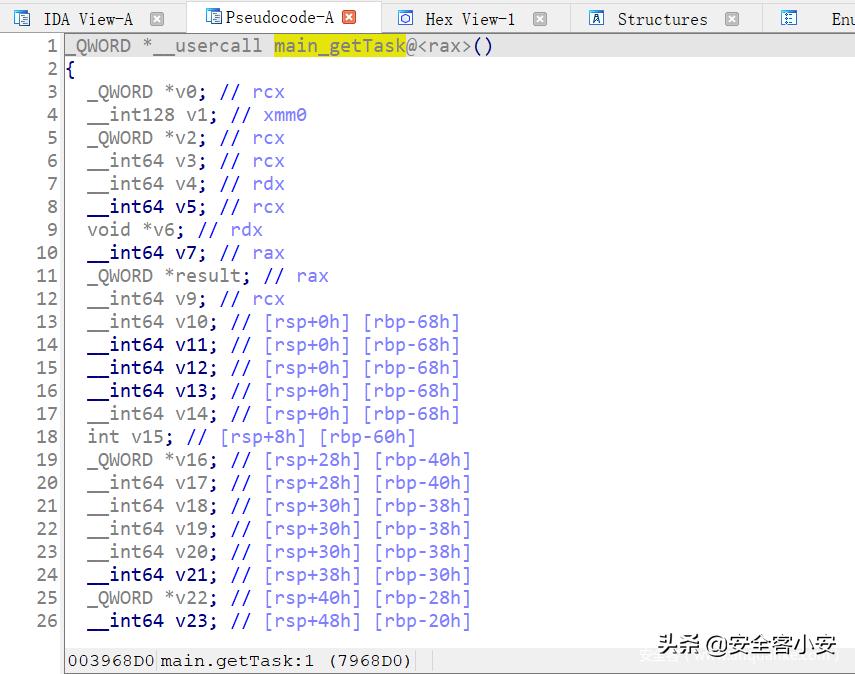
Task: Click the __usercall calling convention keyword
Action: (208, 46)
